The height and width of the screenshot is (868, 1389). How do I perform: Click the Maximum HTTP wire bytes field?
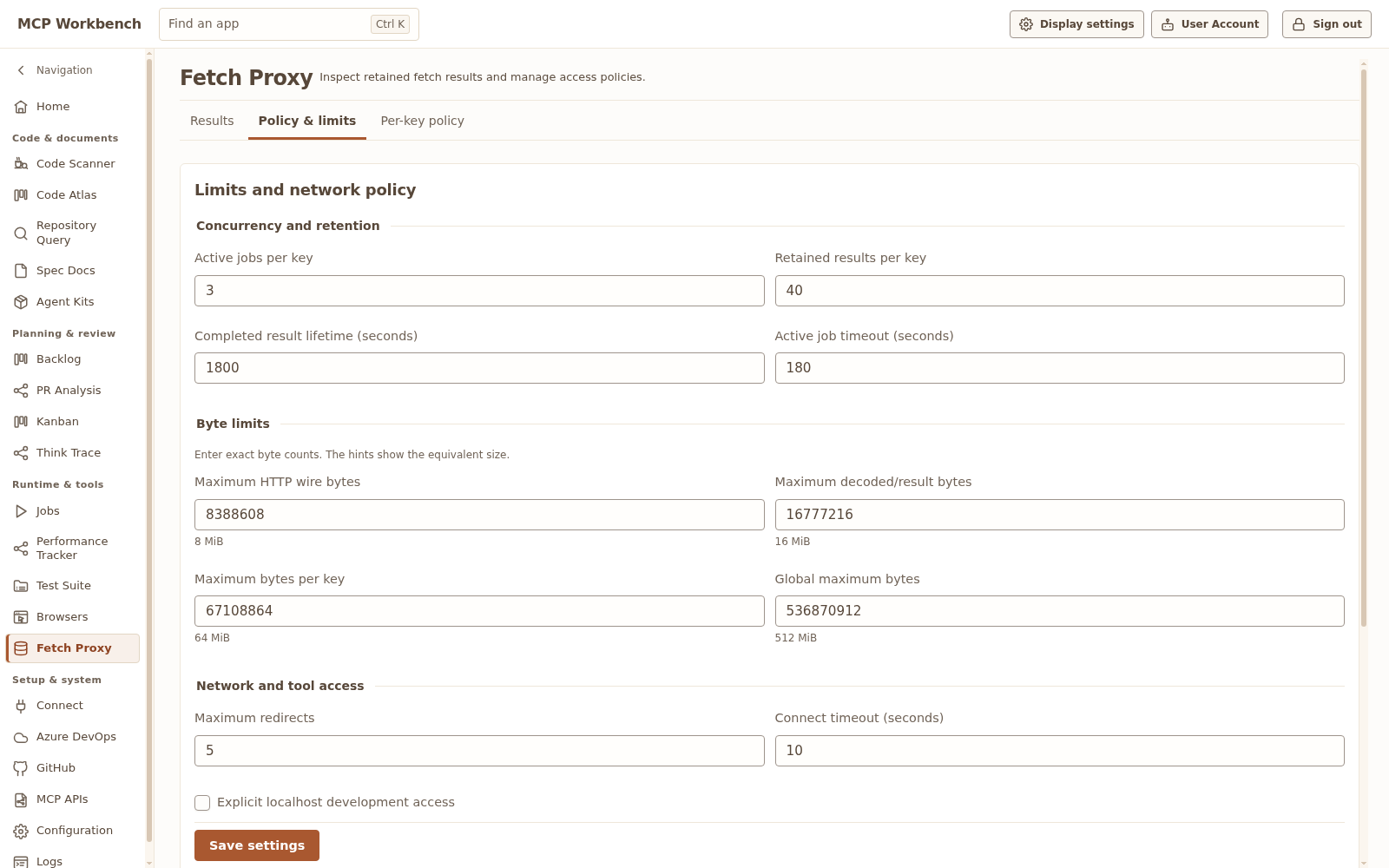point(479,515)
